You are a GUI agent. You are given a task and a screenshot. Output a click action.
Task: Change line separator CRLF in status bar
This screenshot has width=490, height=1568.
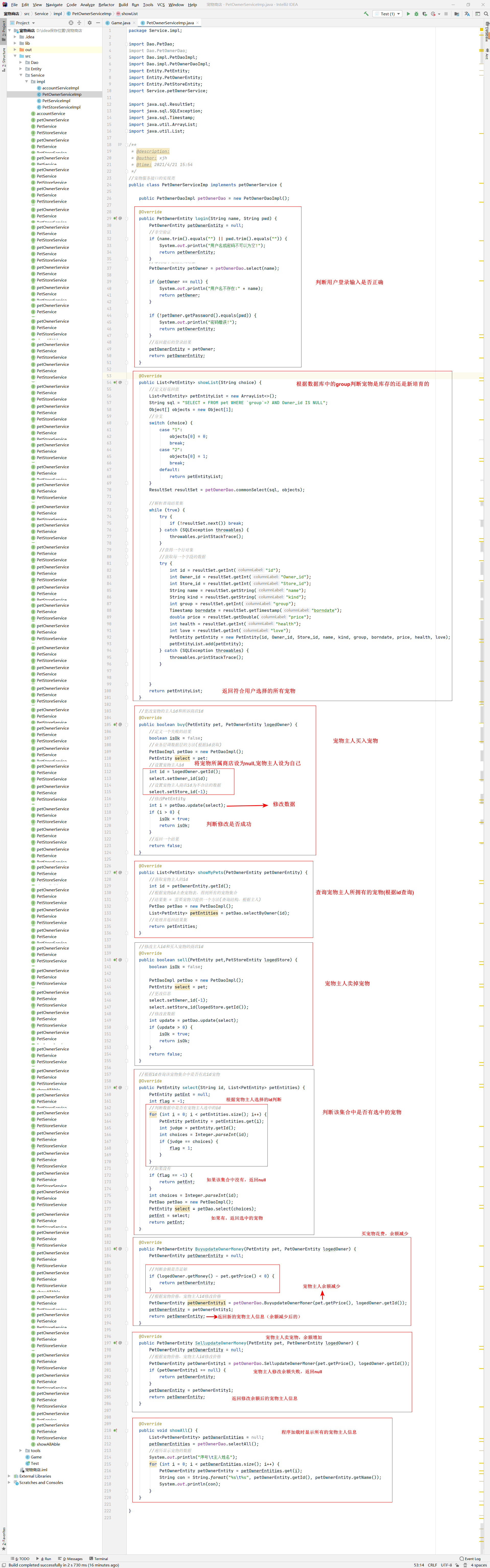(x=433, y=1565)
